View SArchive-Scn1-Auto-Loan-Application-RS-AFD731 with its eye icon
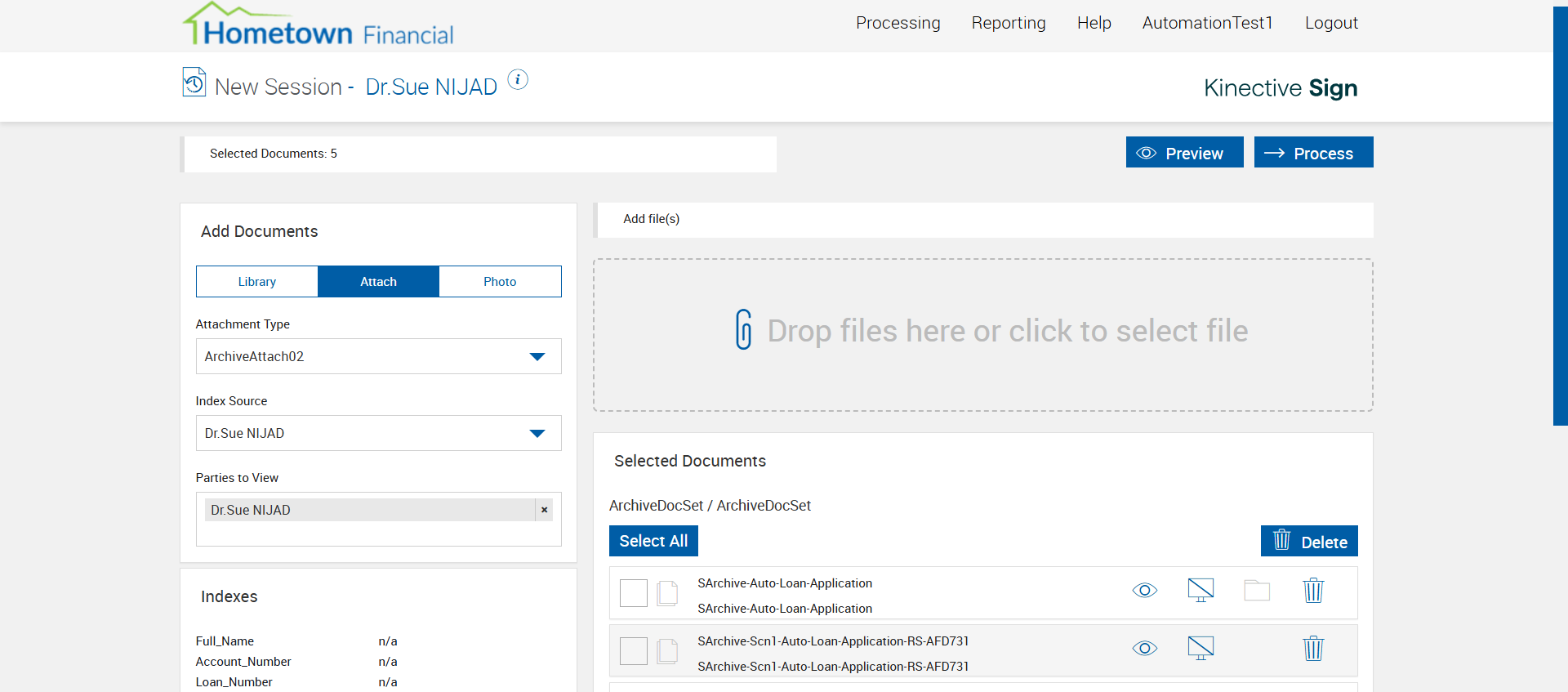This screenshot has height=692, width=1568. [x=1145, y=648]
